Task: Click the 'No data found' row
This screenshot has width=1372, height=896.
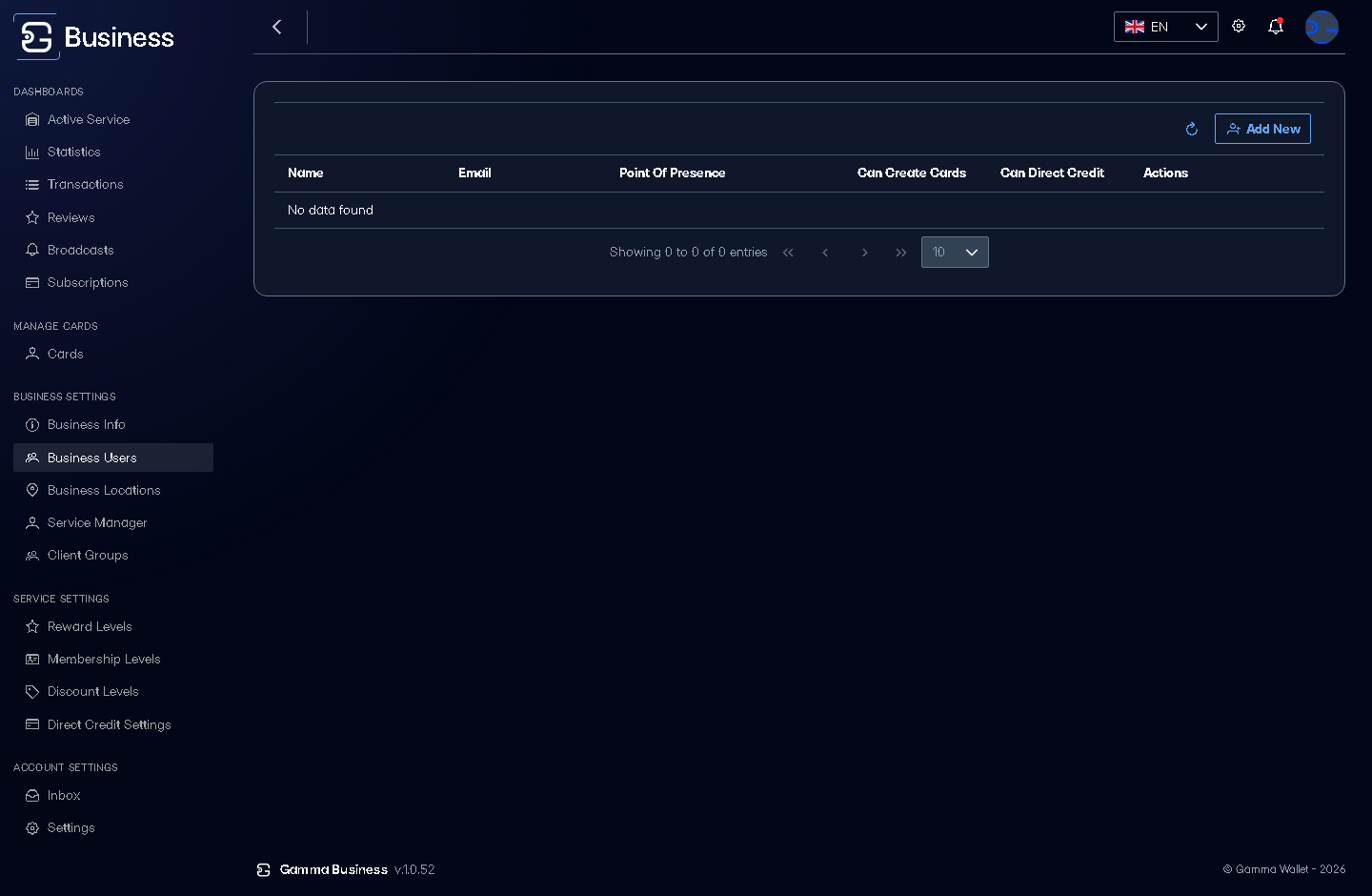Action: coord(799,210)
